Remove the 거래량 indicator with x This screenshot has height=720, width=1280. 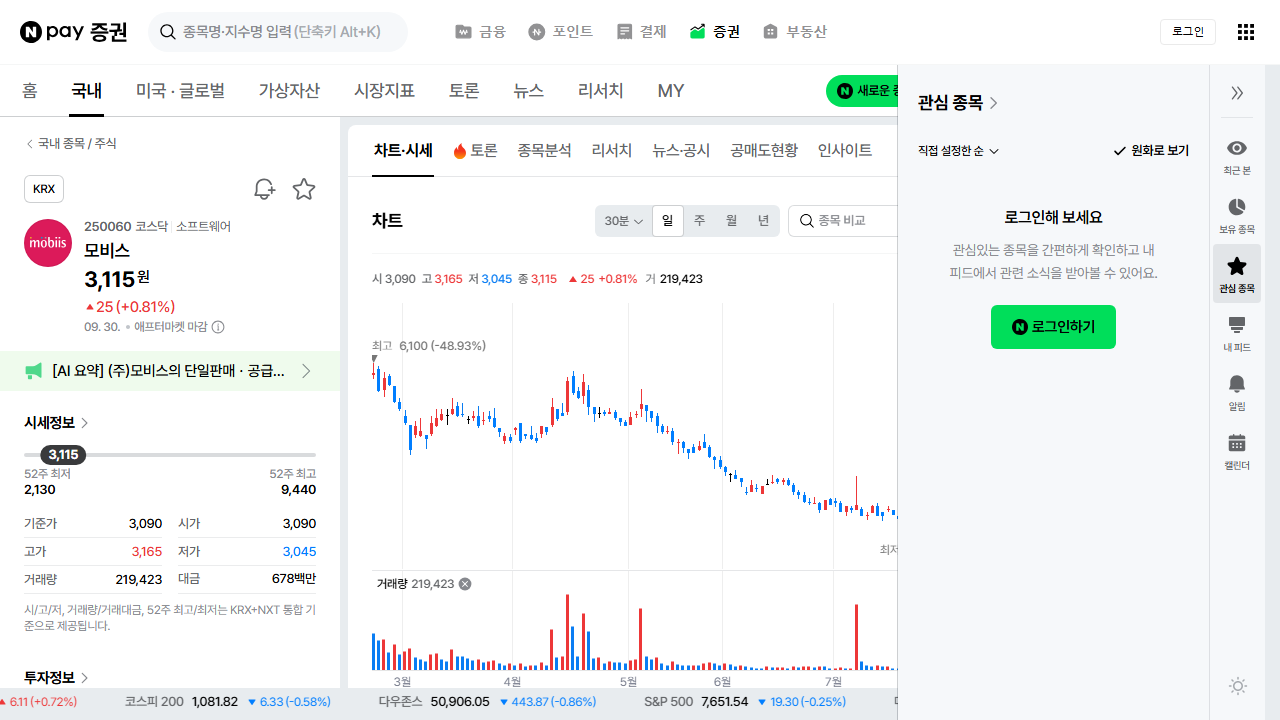pos(465,584)
